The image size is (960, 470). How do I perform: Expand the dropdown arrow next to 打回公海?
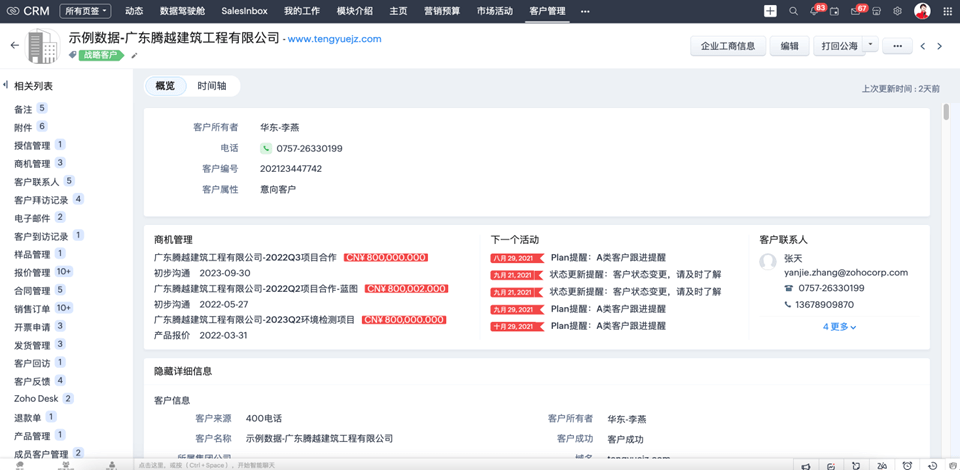(x=871, y=45)
